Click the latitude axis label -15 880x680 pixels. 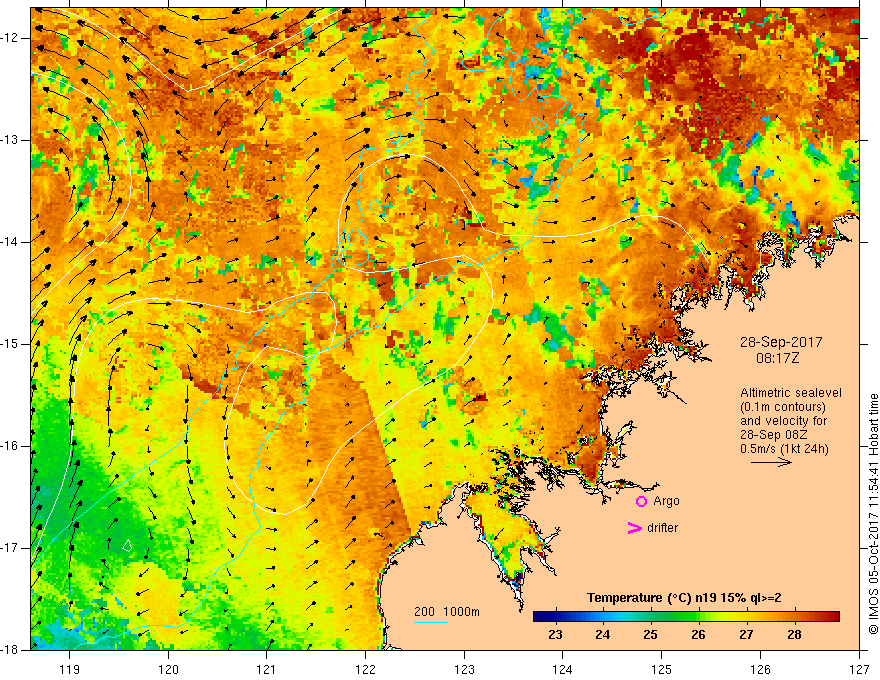coord(10,344)
